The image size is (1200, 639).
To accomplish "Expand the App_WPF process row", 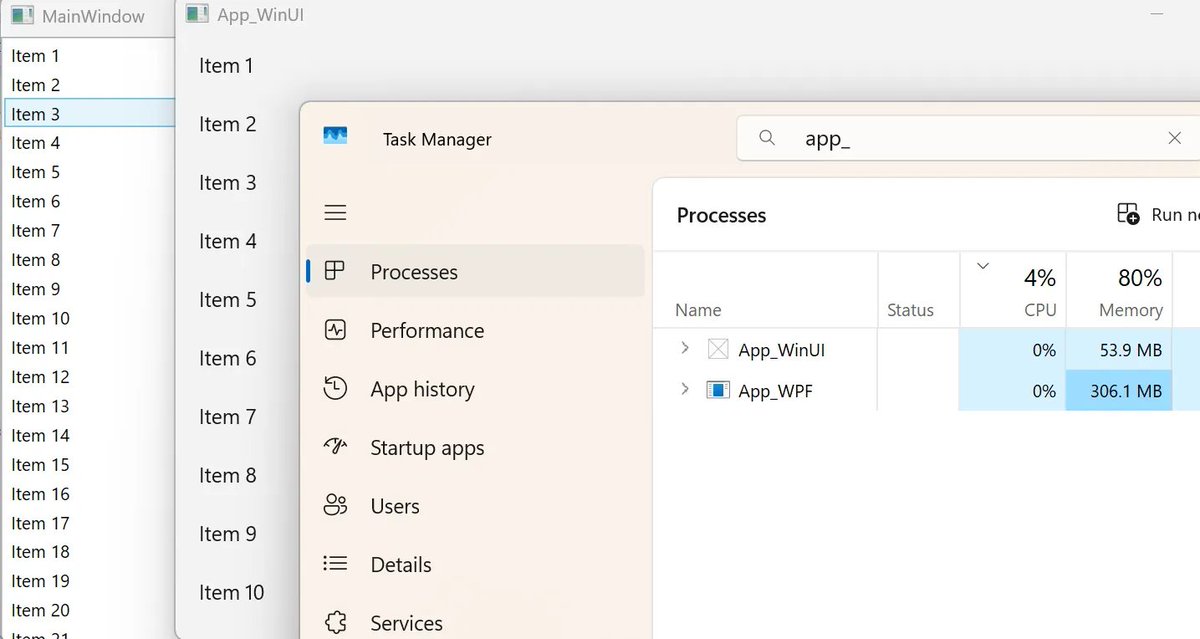I will click(685, 389).
